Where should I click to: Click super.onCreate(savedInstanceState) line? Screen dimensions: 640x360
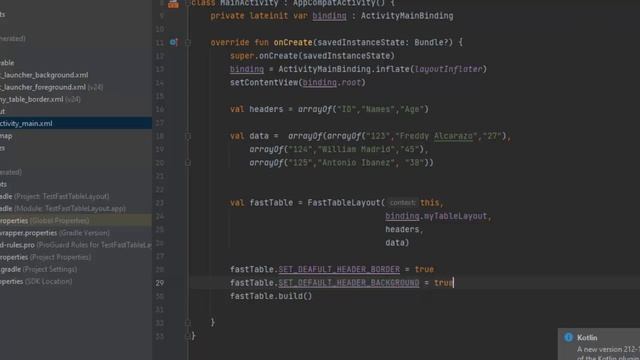pos(312,56)
